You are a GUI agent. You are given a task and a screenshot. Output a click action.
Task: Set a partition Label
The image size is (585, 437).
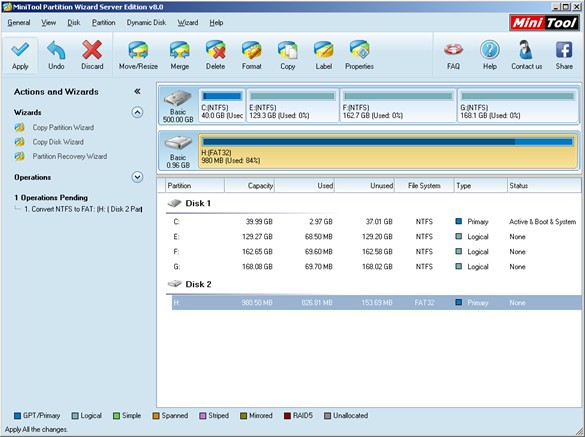323,55
